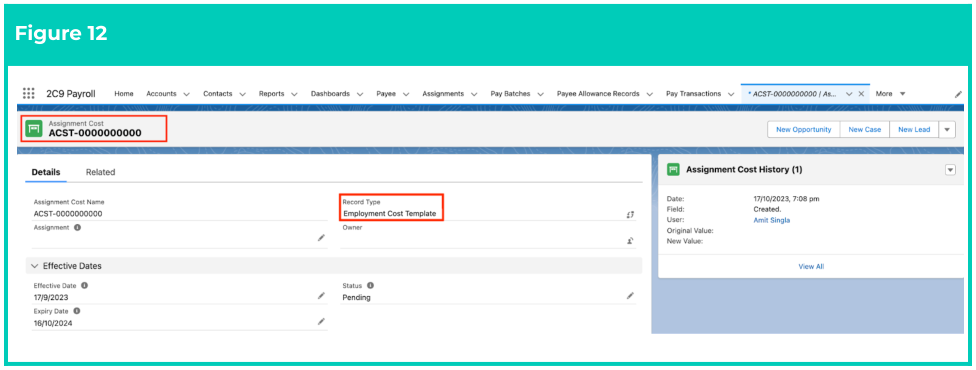Click the Assignment Cost green record icon

tap(33, 128)
